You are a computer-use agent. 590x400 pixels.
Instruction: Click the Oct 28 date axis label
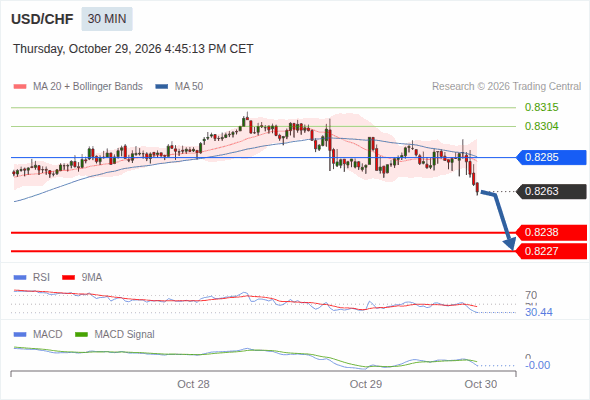193,384
